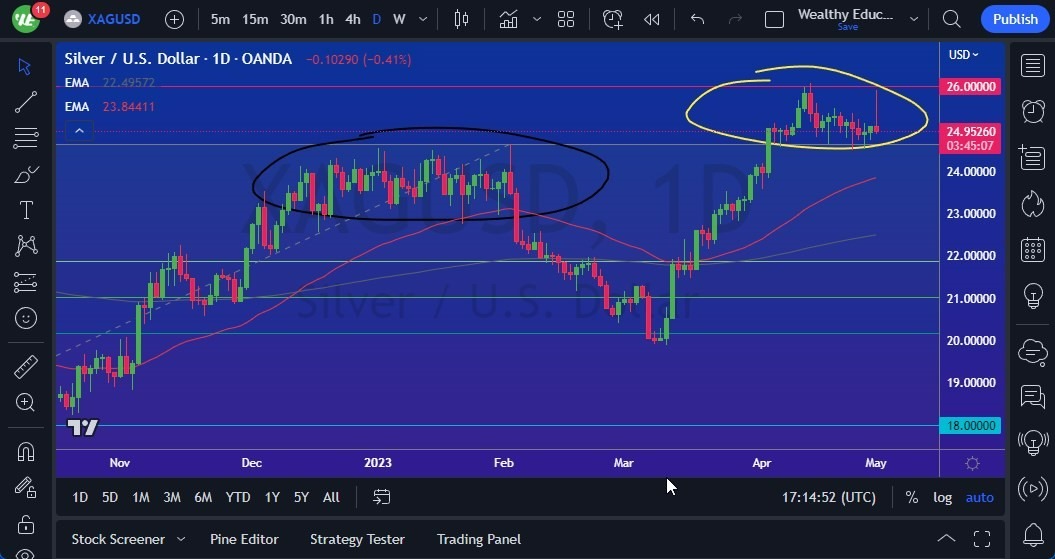Open the private chats panel
This screenshot has height=559, width=1055.
tap(1032, 397)
